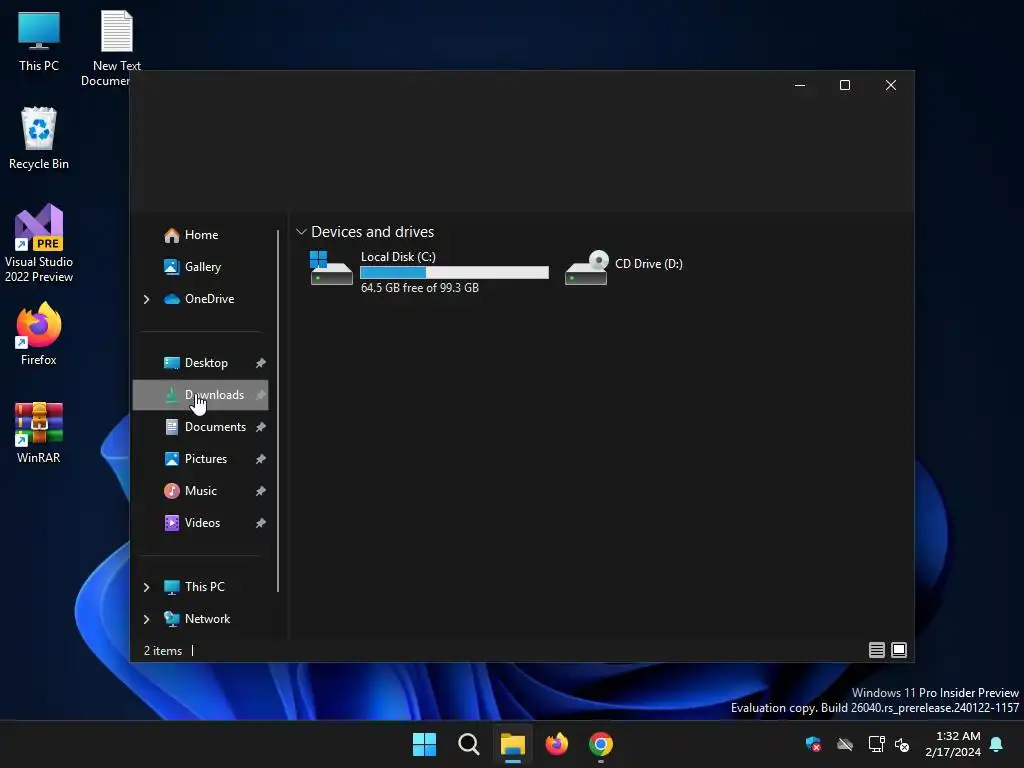Maximize the File Explorer window
1024x768 pixels.
(x=844, y=86)
